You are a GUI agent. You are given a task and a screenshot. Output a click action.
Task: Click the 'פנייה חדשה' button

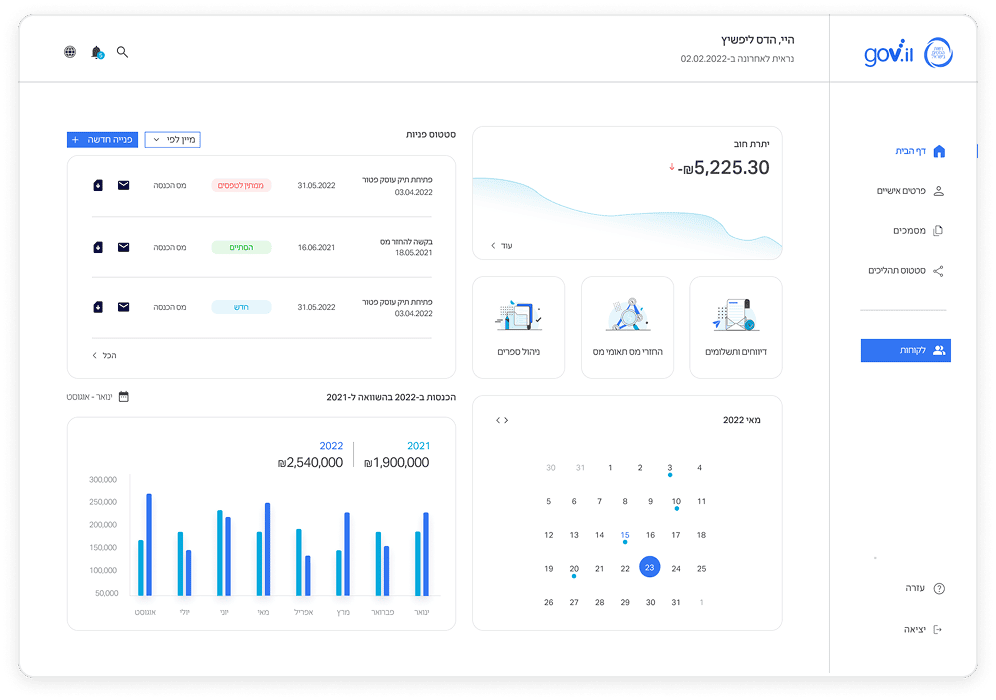tap(102, 140)
